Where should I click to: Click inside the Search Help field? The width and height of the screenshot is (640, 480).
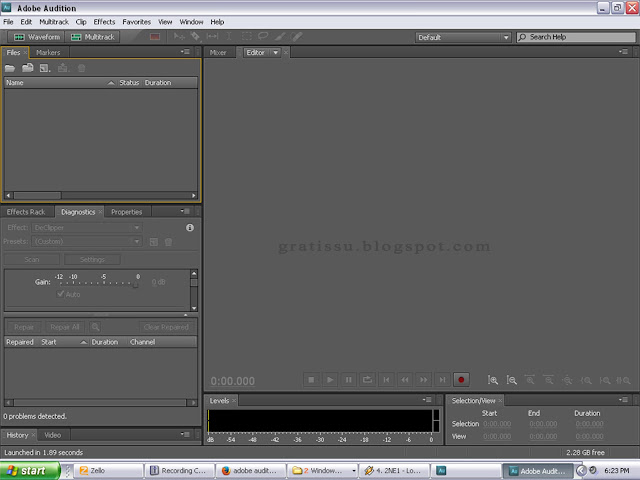click(576, 37)
